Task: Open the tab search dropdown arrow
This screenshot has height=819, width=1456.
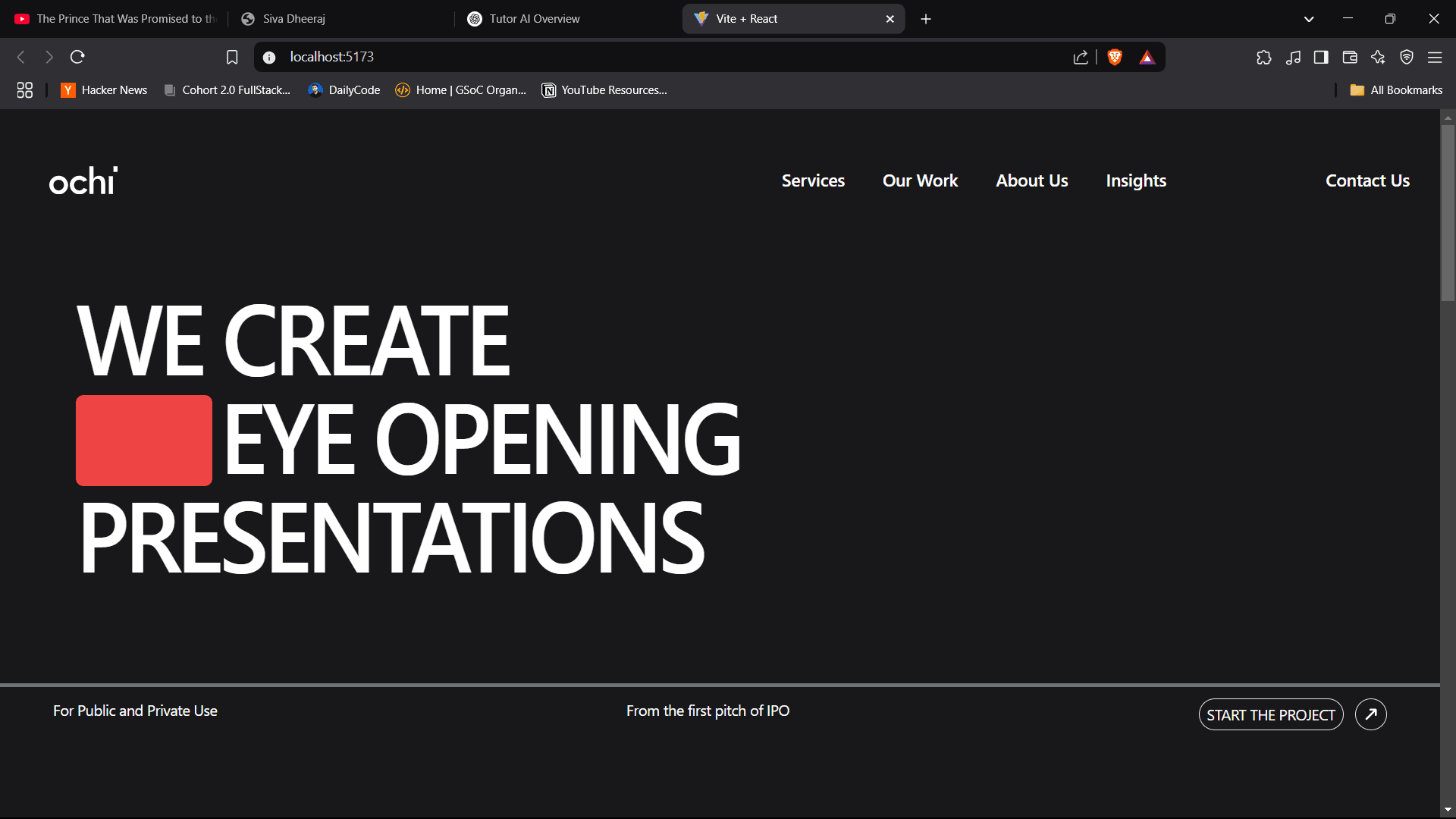Action: [1309, 19]
